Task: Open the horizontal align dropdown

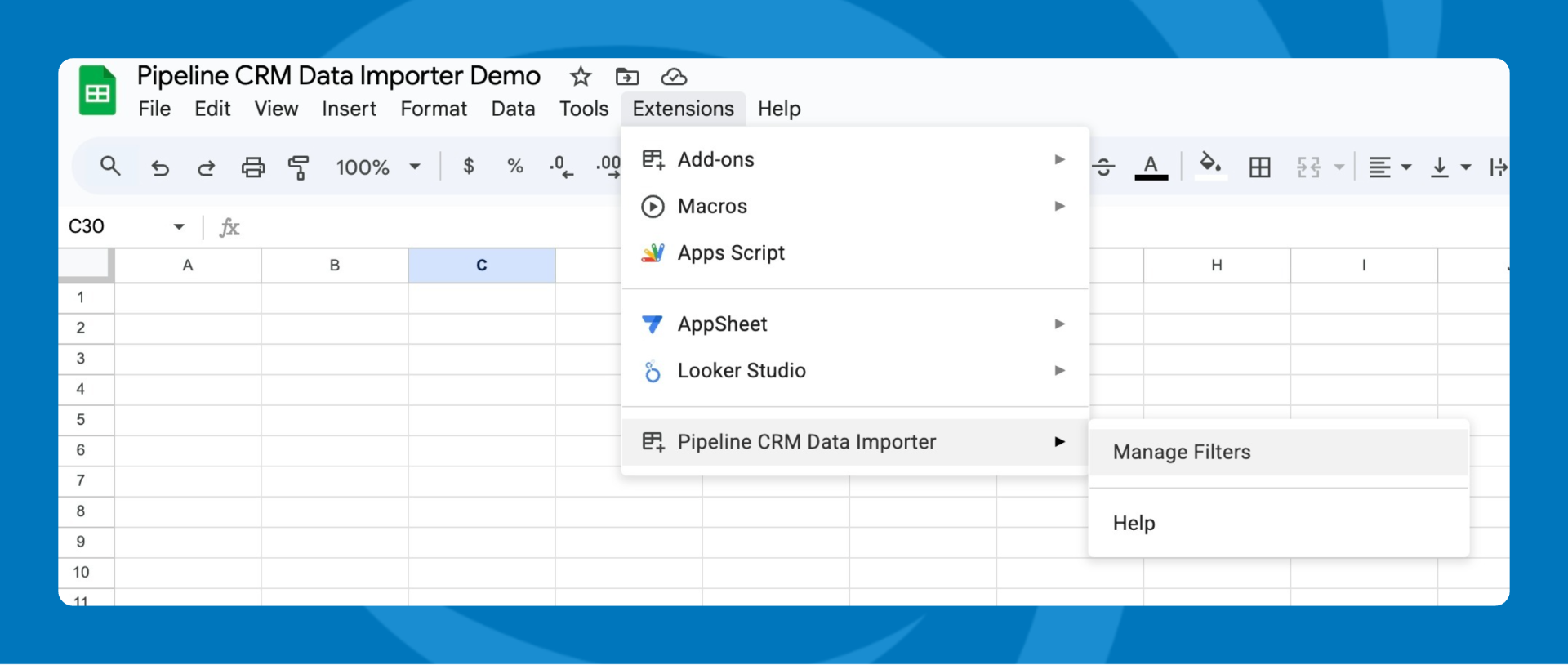Action: pos(1389,167)
